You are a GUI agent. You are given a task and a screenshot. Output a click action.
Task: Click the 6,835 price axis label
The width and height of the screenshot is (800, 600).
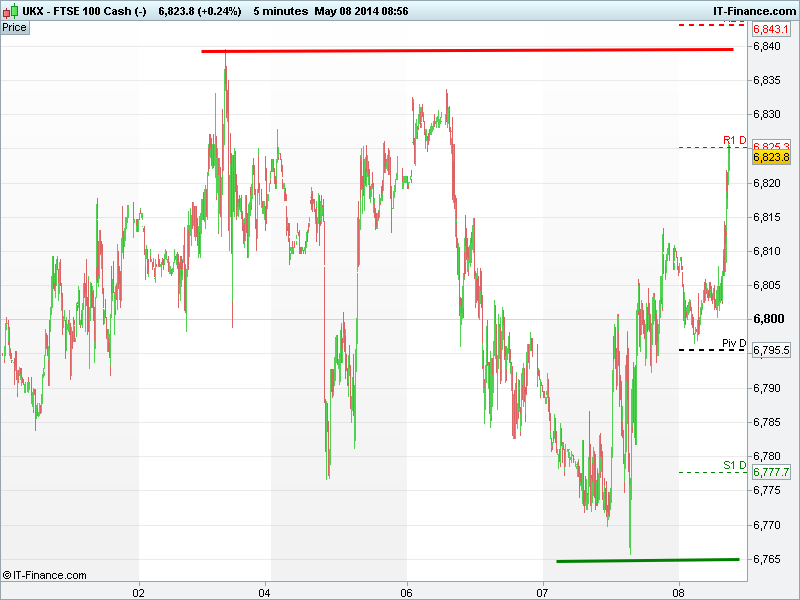click(767, 81)
